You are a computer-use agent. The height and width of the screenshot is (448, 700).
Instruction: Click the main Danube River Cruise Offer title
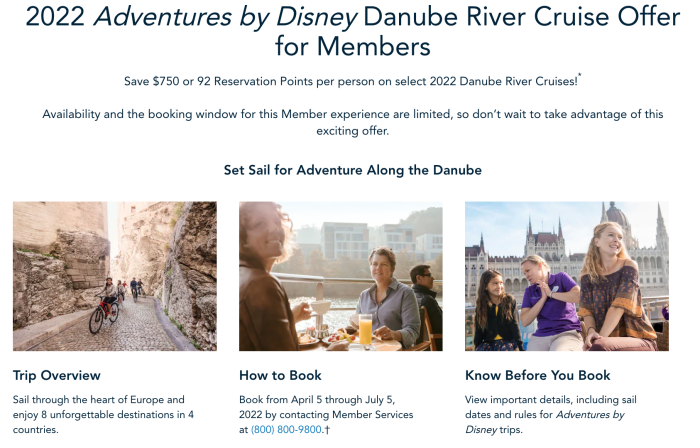point(350,30)
